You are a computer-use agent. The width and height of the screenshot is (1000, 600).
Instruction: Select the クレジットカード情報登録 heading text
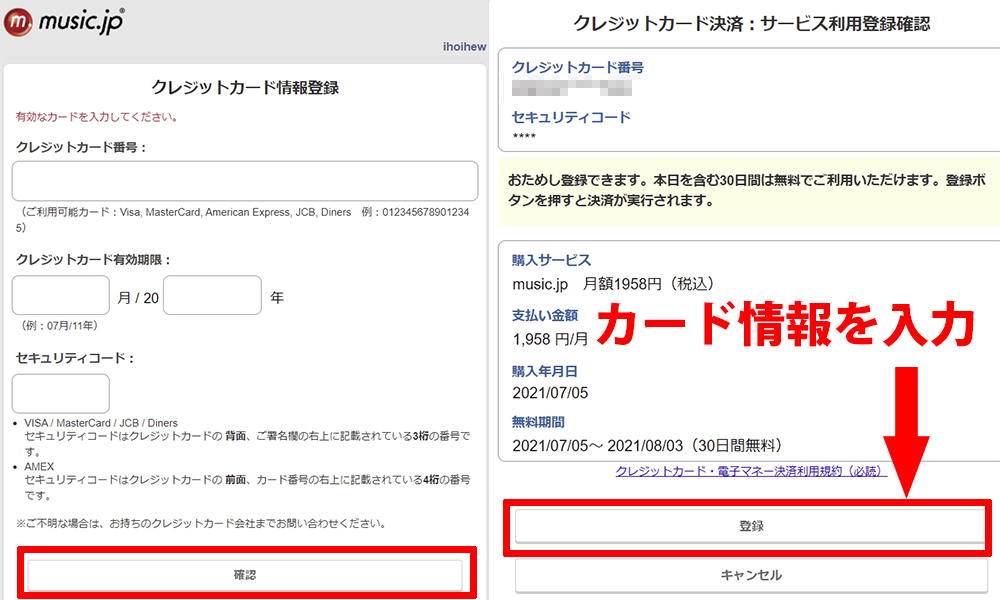[245, 87]
